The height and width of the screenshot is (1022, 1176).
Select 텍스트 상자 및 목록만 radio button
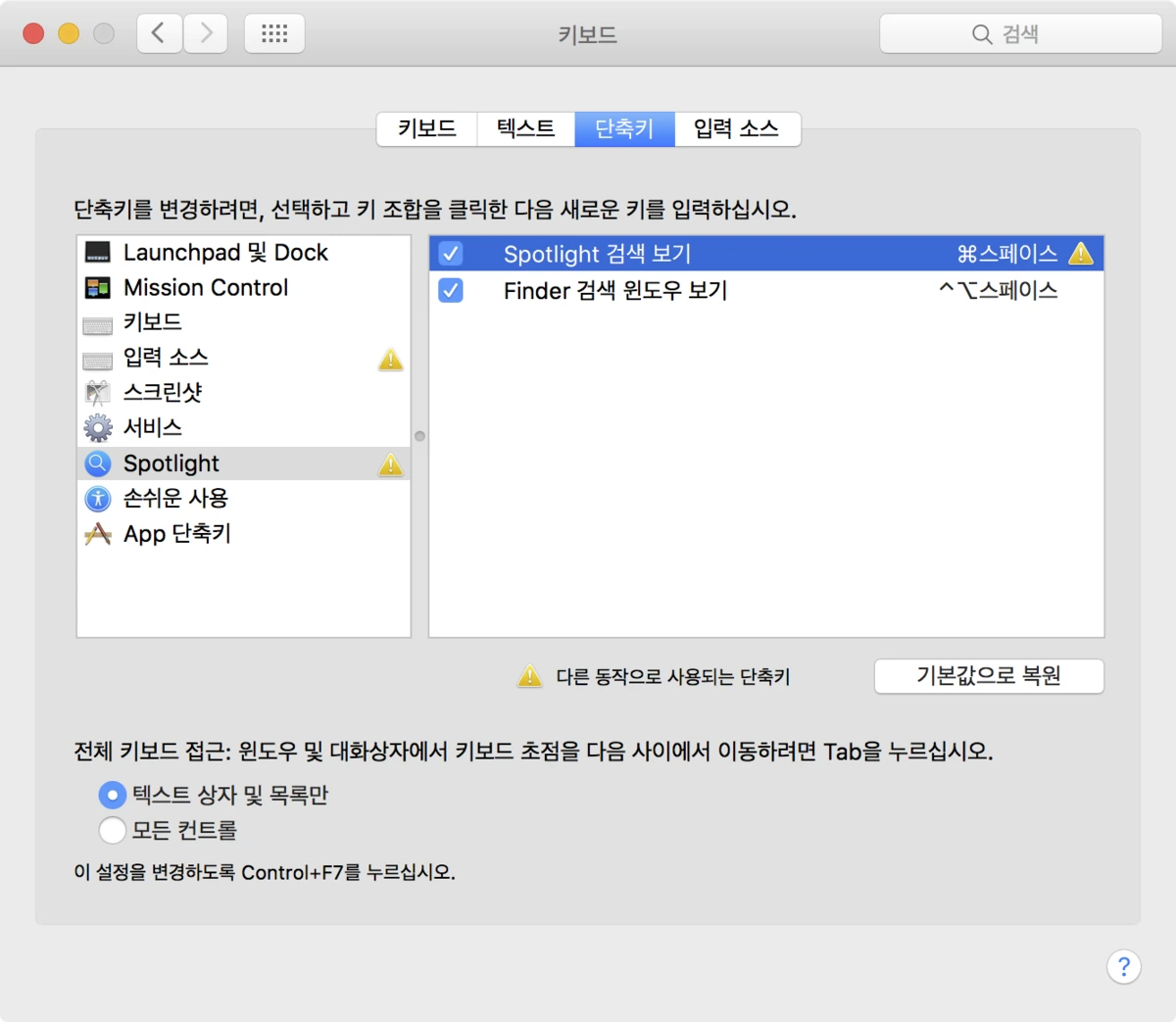(113, 795)
